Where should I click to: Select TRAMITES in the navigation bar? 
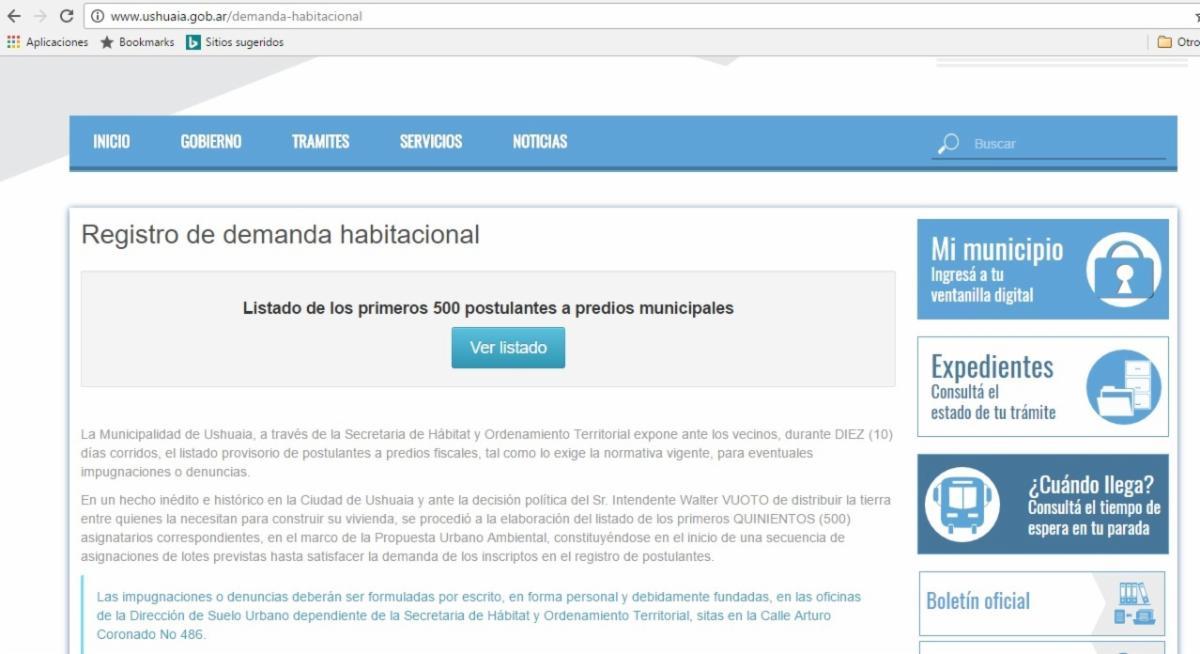[x=320, y=142]
